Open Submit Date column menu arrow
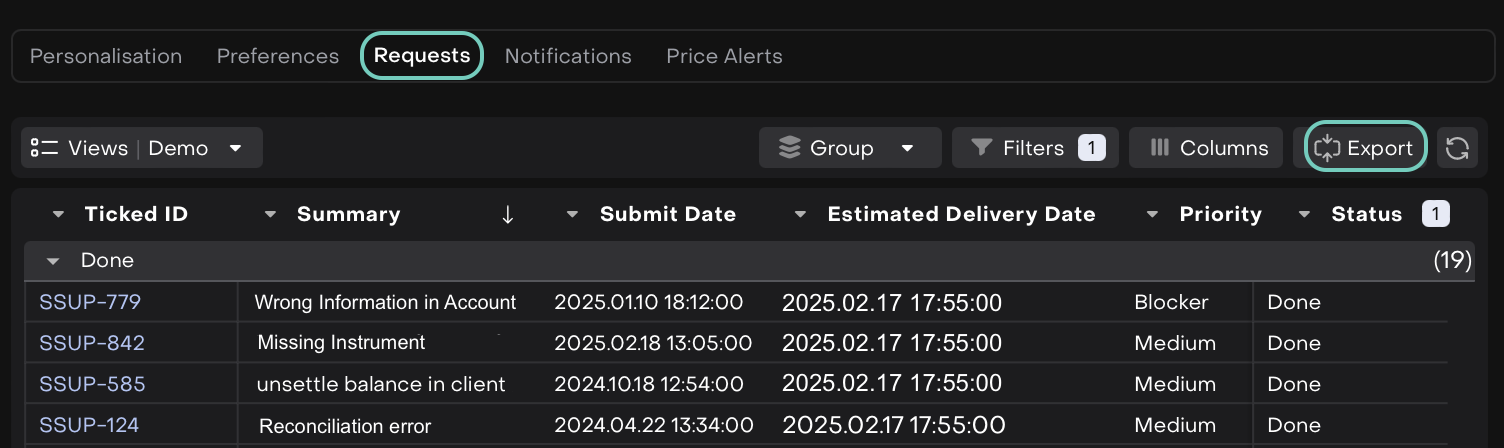Viewport: 1504px width, 448px height. (x=572, y=214)
